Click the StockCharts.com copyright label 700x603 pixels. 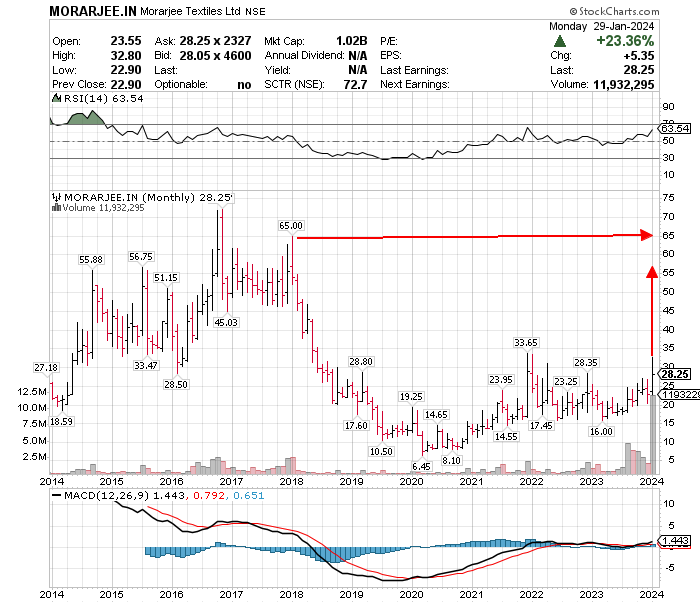pyautogui.click(x=614, y=11)
